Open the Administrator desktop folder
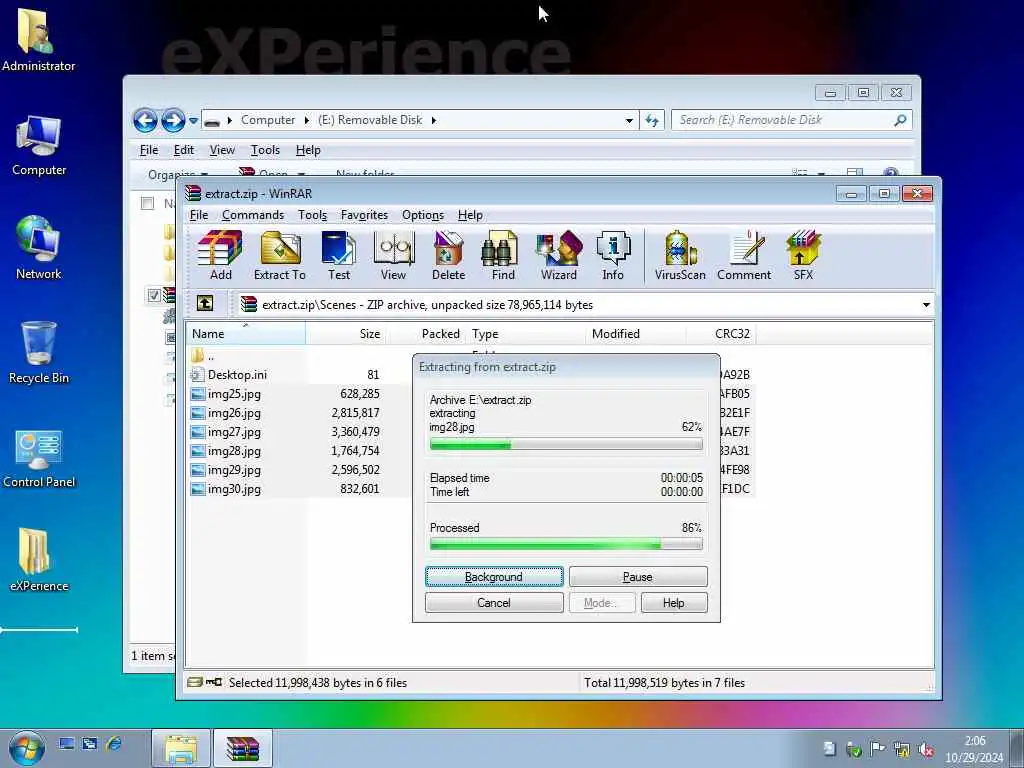The image size is (1024, 768). click(x=38, y=40)
